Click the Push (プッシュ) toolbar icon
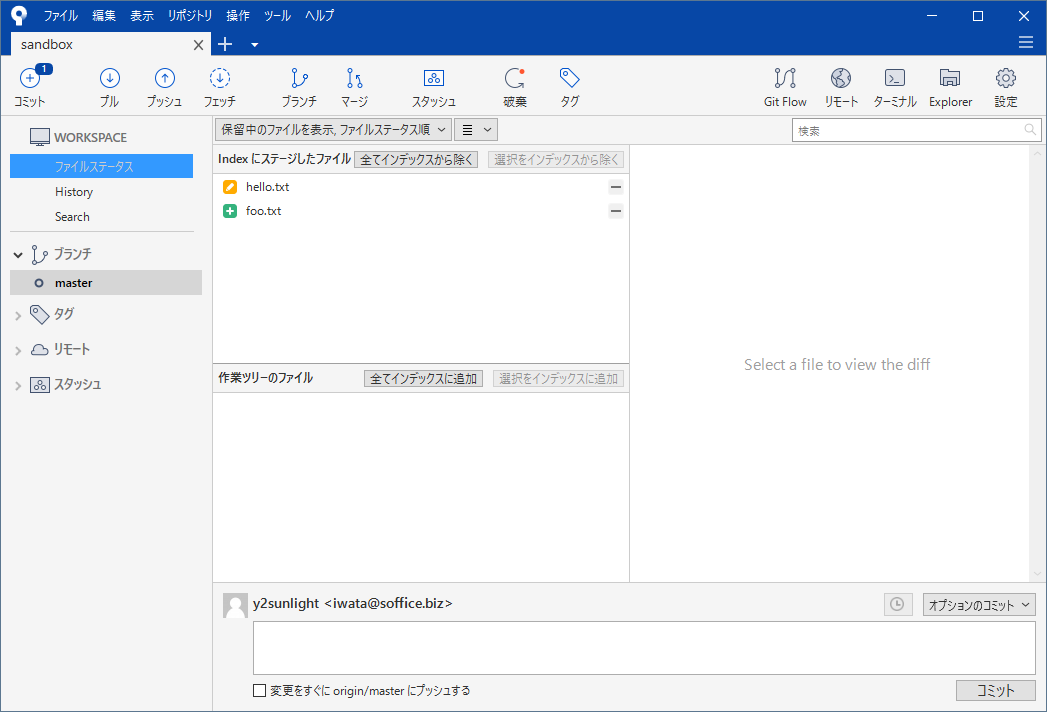Screen dimensions: 1047x712 pos(164,80)
